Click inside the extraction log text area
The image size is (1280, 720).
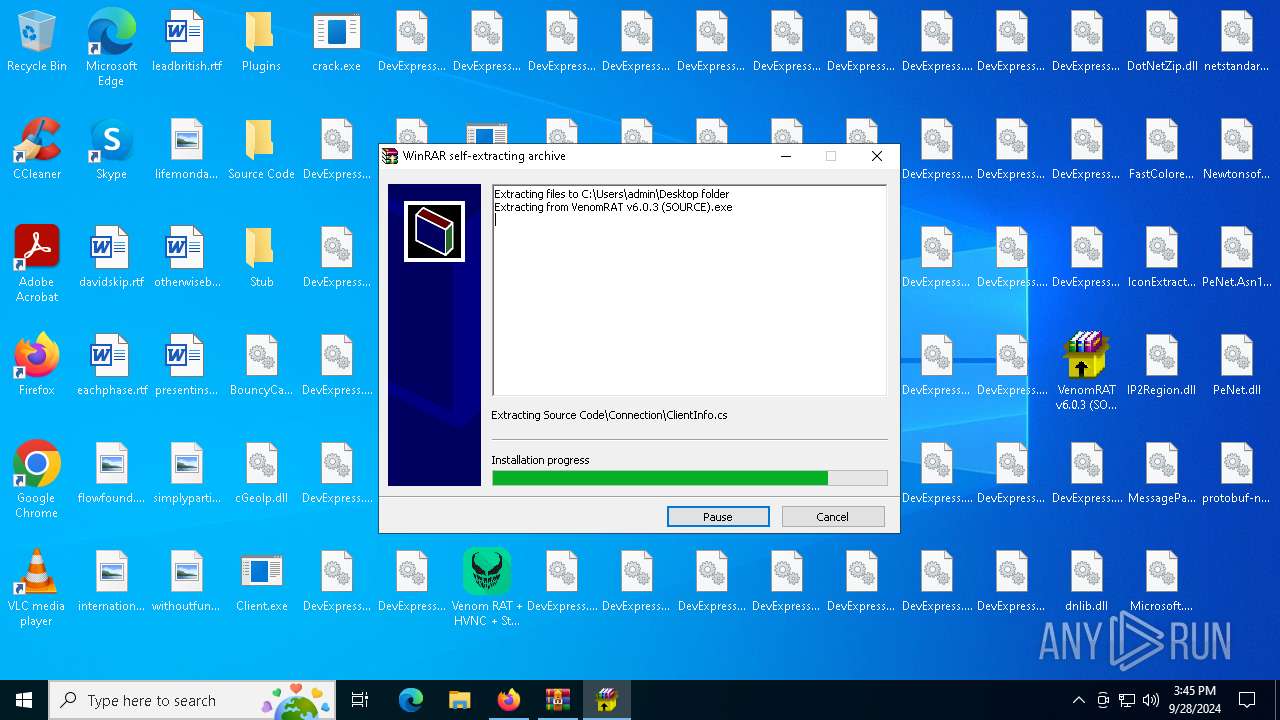[689, 290]
